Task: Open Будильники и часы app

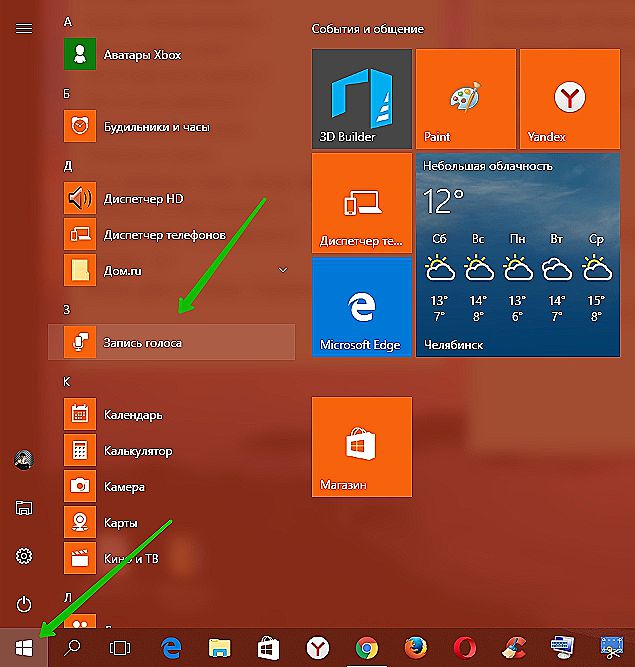Action: (171, 126)
